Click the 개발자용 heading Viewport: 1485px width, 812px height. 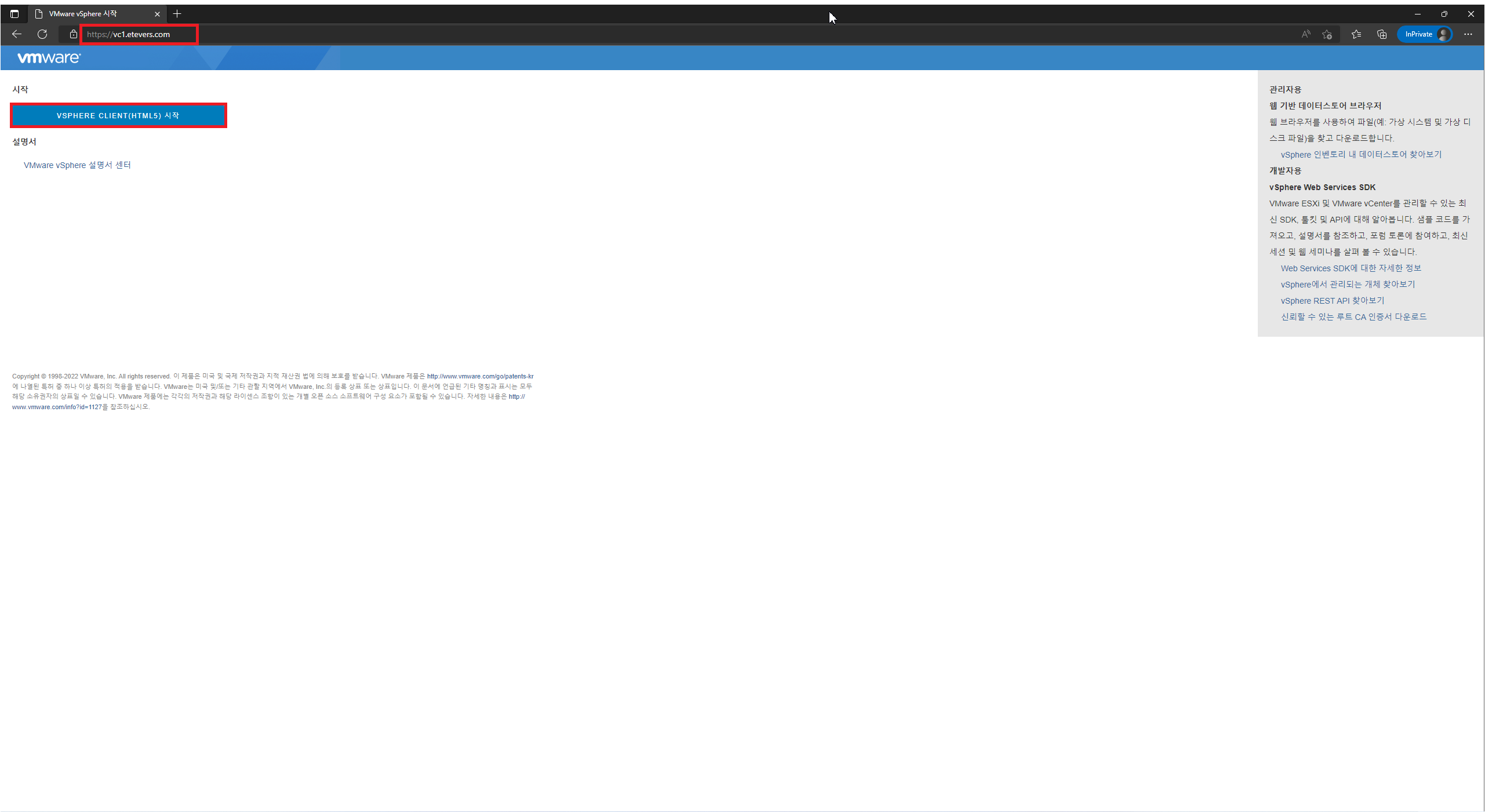1285,171
